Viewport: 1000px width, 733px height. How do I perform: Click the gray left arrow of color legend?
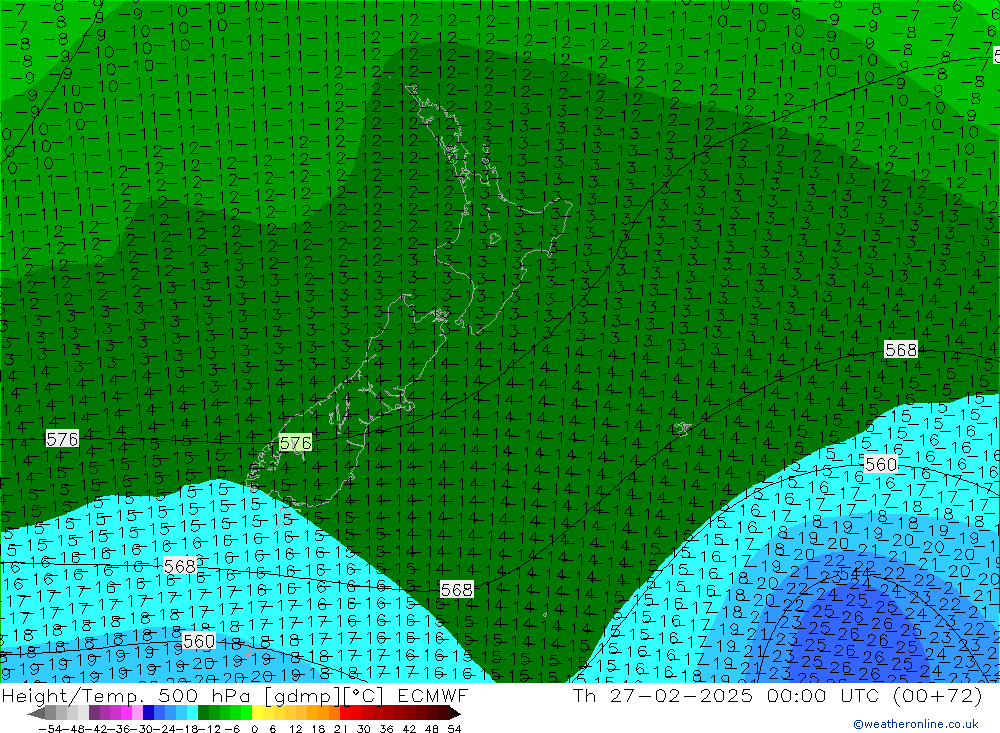(36, 714)
